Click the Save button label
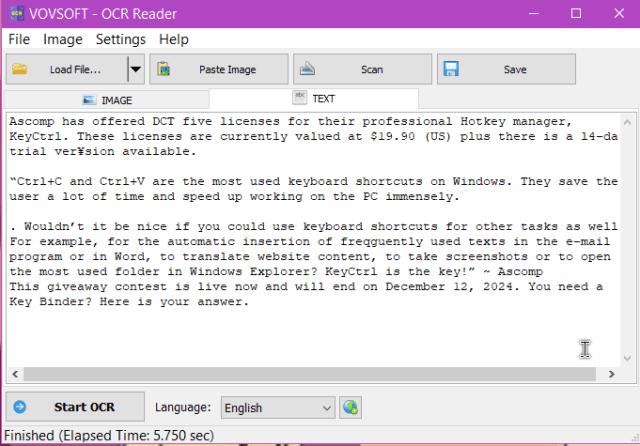This screenshot has width=640, height=446. pyautogui.click(x=515, y=69)
